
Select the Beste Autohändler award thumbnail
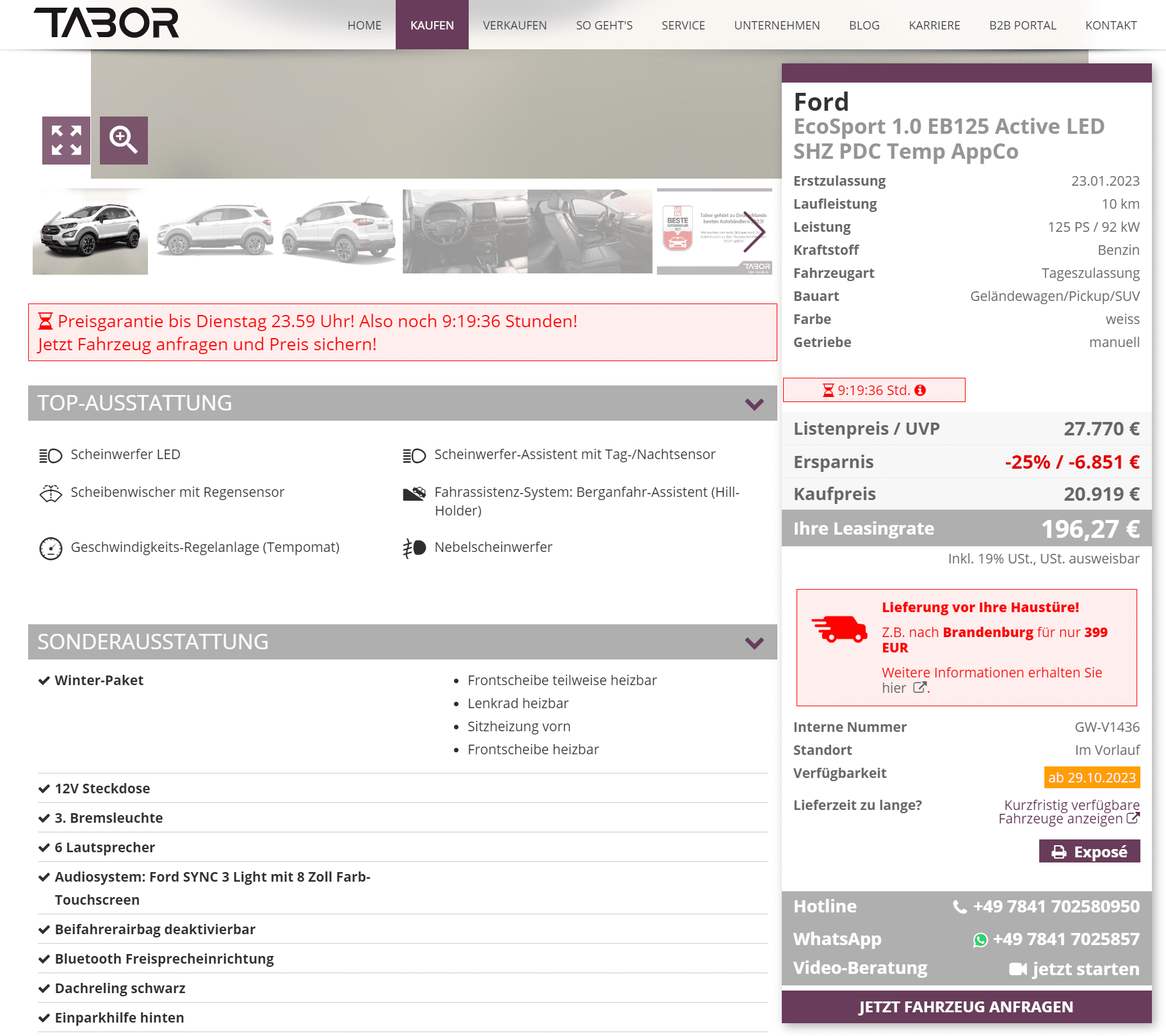pyautogui.click(x=715, y=232)
